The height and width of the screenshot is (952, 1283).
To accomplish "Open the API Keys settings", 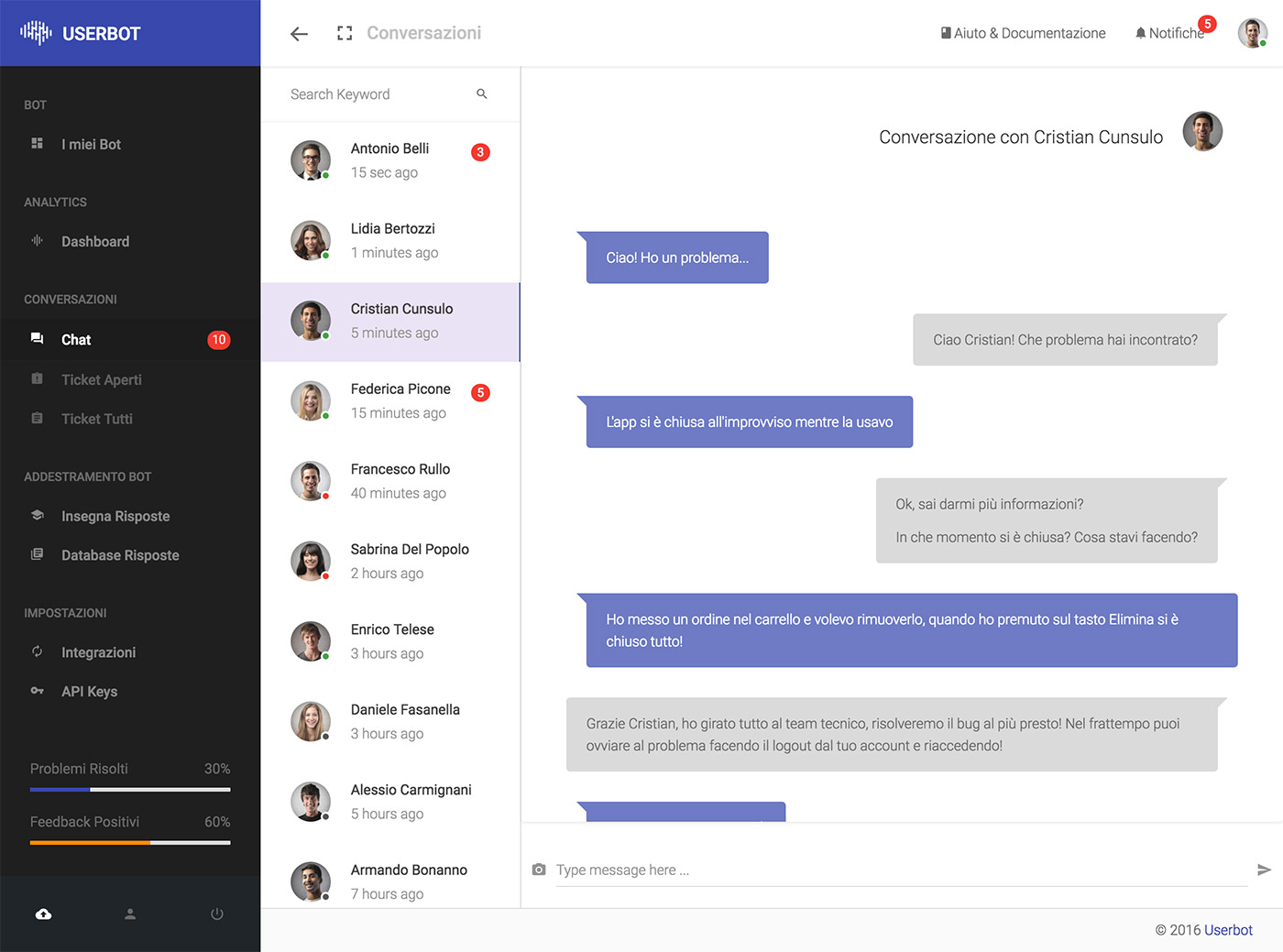I will (89, 691).
